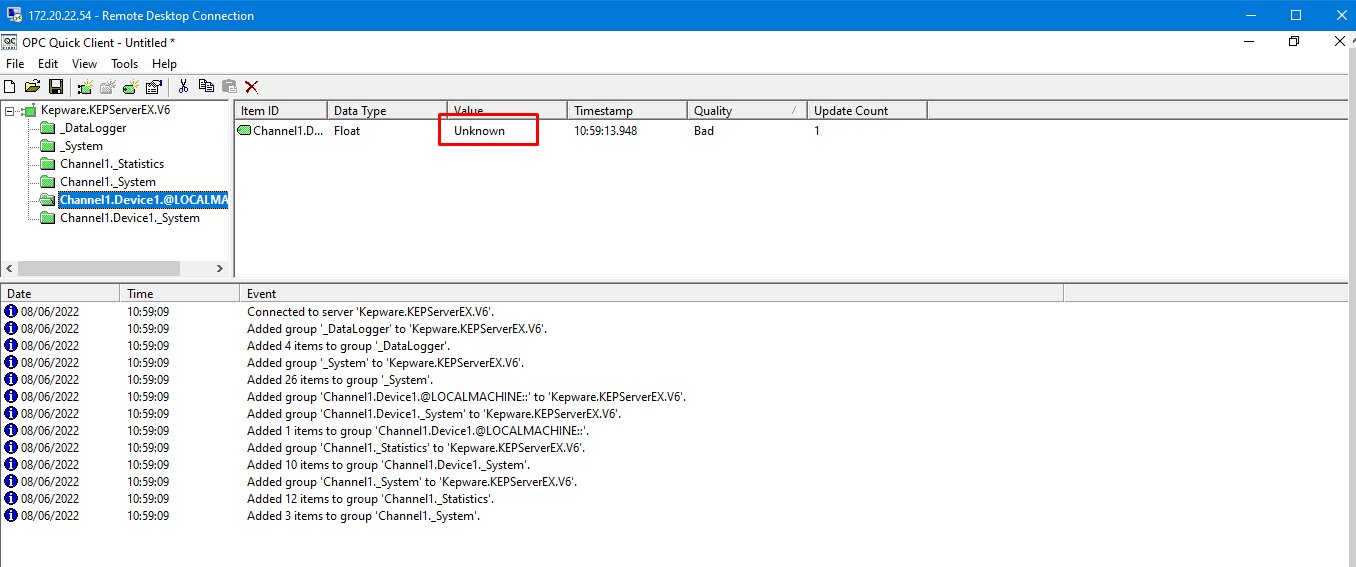Open the Edit menu
The width and height of the screenshot is (1356, 567).
click(x=48, y=64)
